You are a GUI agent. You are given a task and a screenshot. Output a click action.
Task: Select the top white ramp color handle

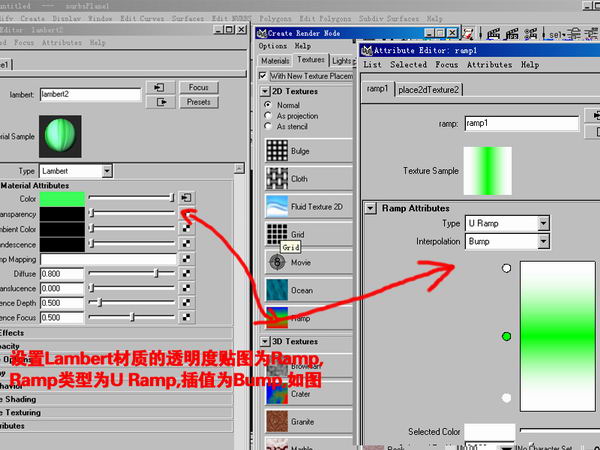click(506, 268)
